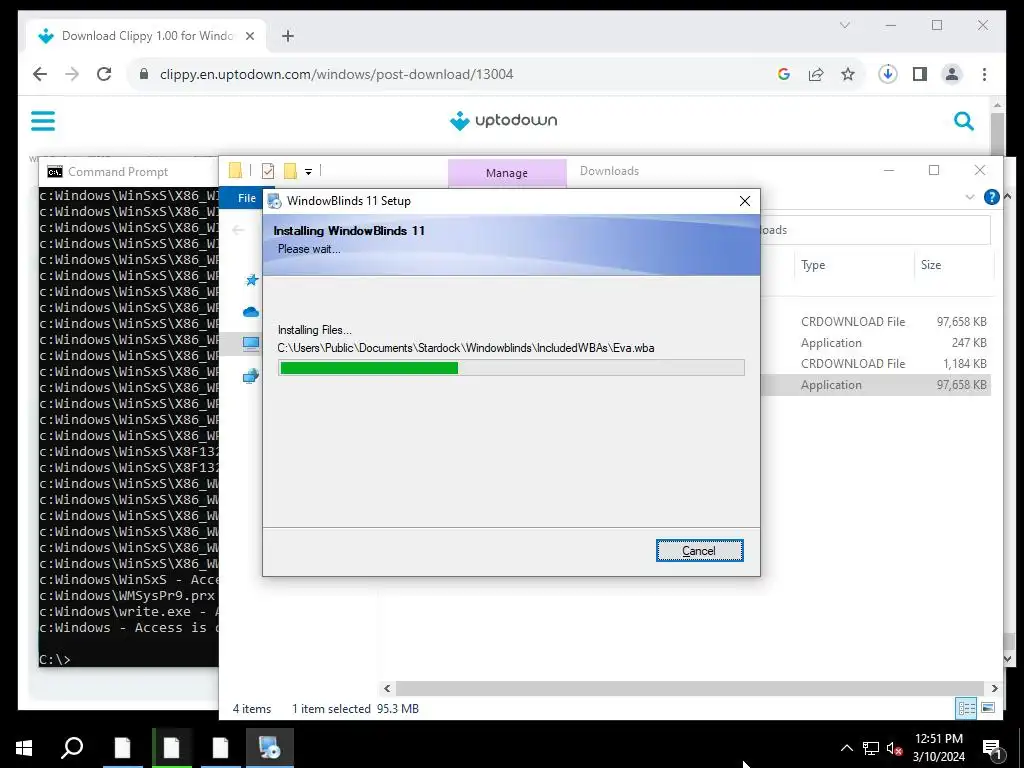This screenshot has width=1024, height=768.
Task: Select the selected 97,658 KB Application row
Action: pyautogui.click(x=876, y=385)
